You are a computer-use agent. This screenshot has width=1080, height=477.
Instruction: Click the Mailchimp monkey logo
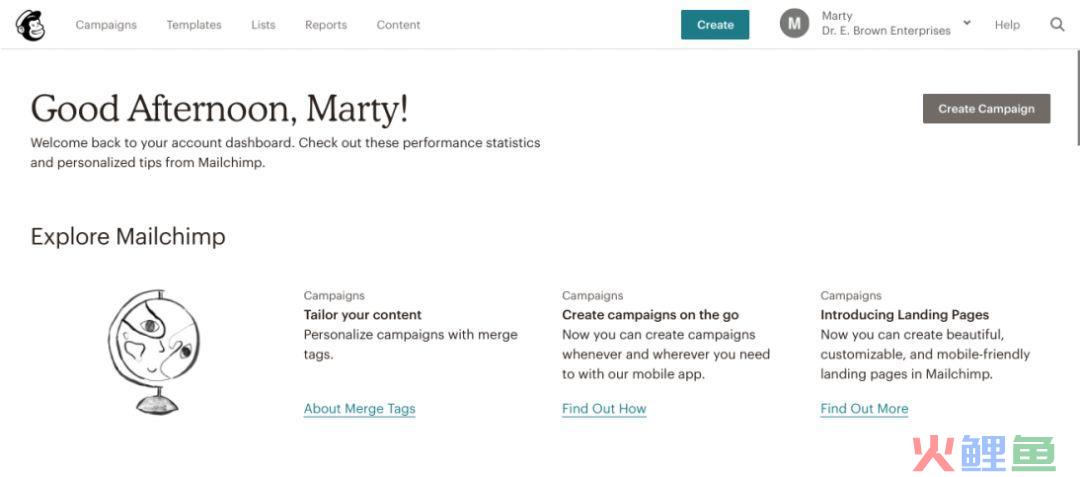click(x=30, y=25)
